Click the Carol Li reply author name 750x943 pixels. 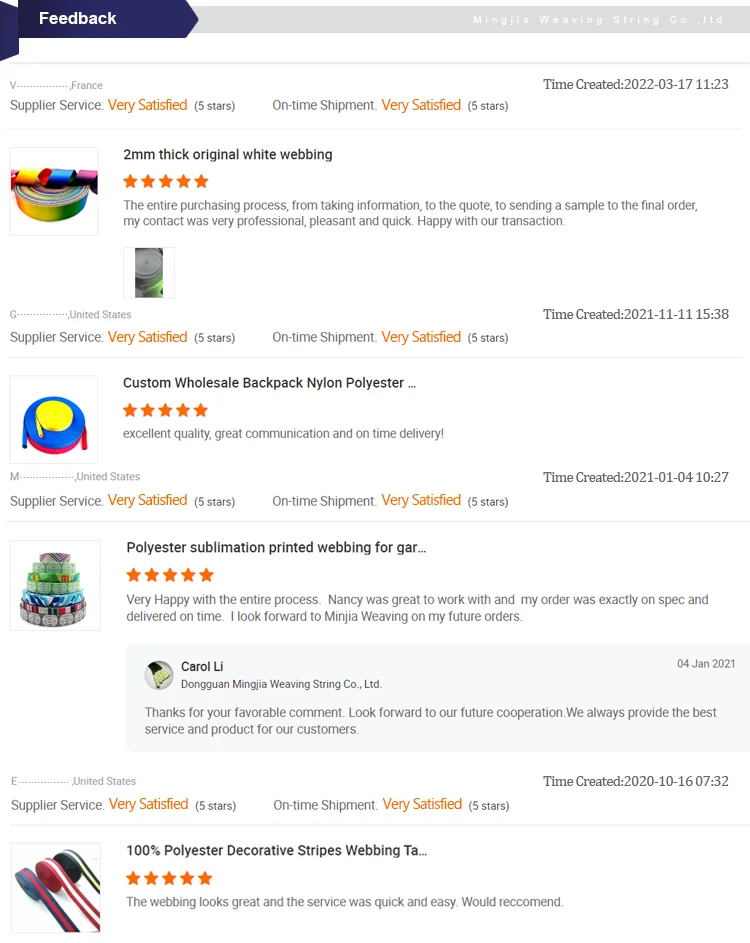(202, 666)
